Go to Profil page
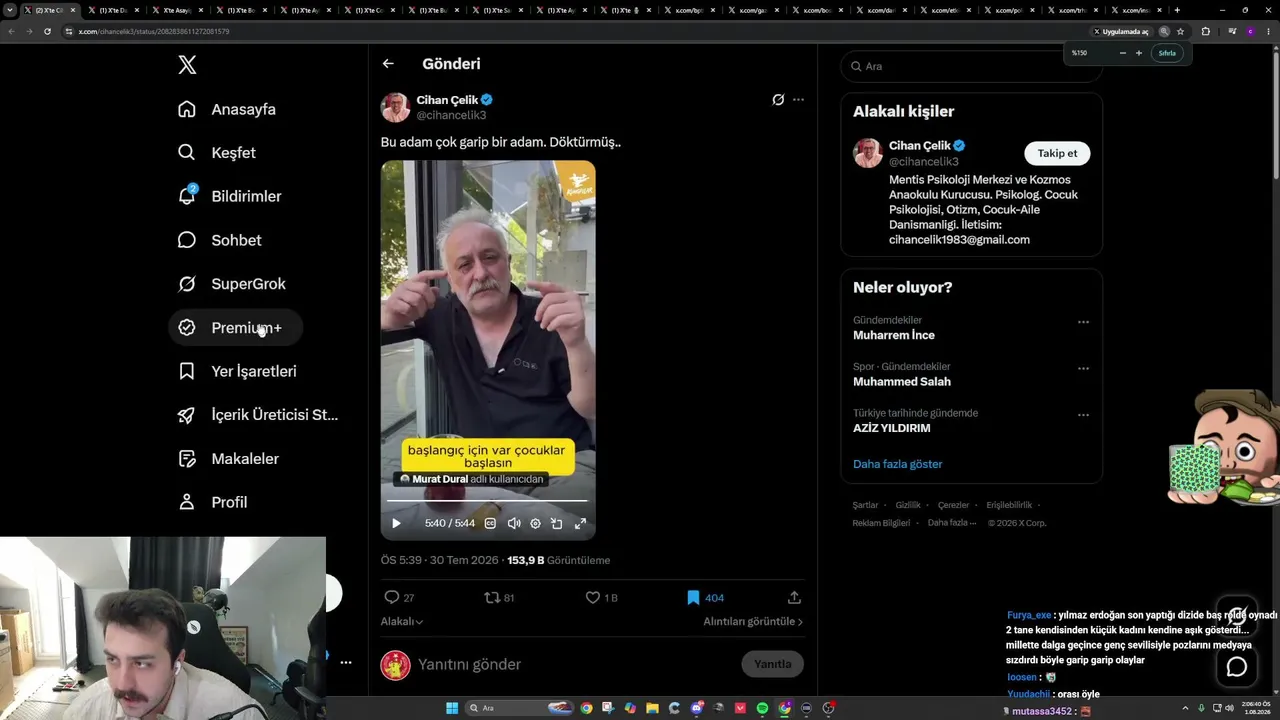The image size is (1280, 720). (x=212, y=502)
